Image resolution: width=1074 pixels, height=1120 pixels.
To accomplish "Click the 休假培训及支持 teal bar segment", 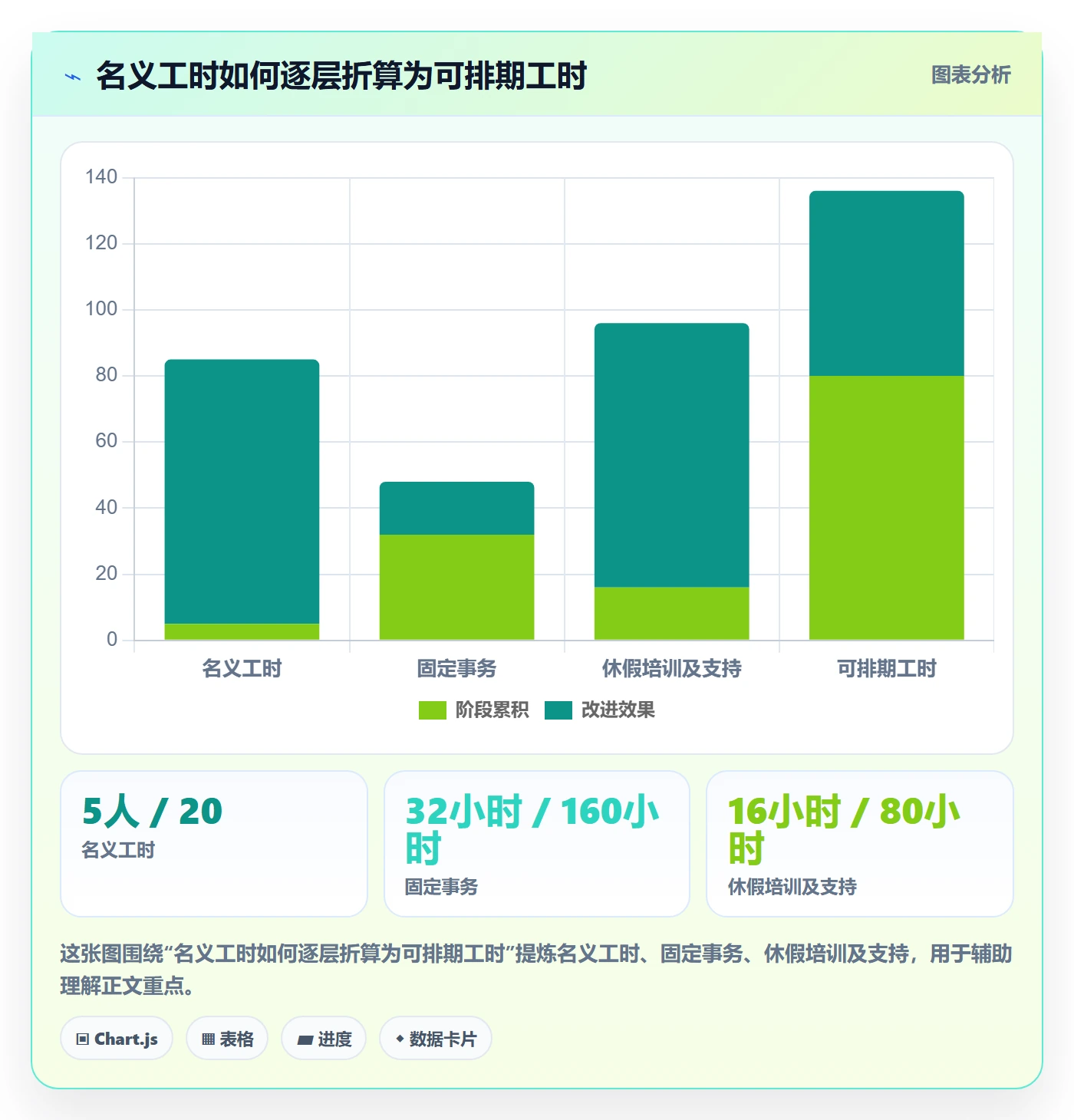I will 672,456.
